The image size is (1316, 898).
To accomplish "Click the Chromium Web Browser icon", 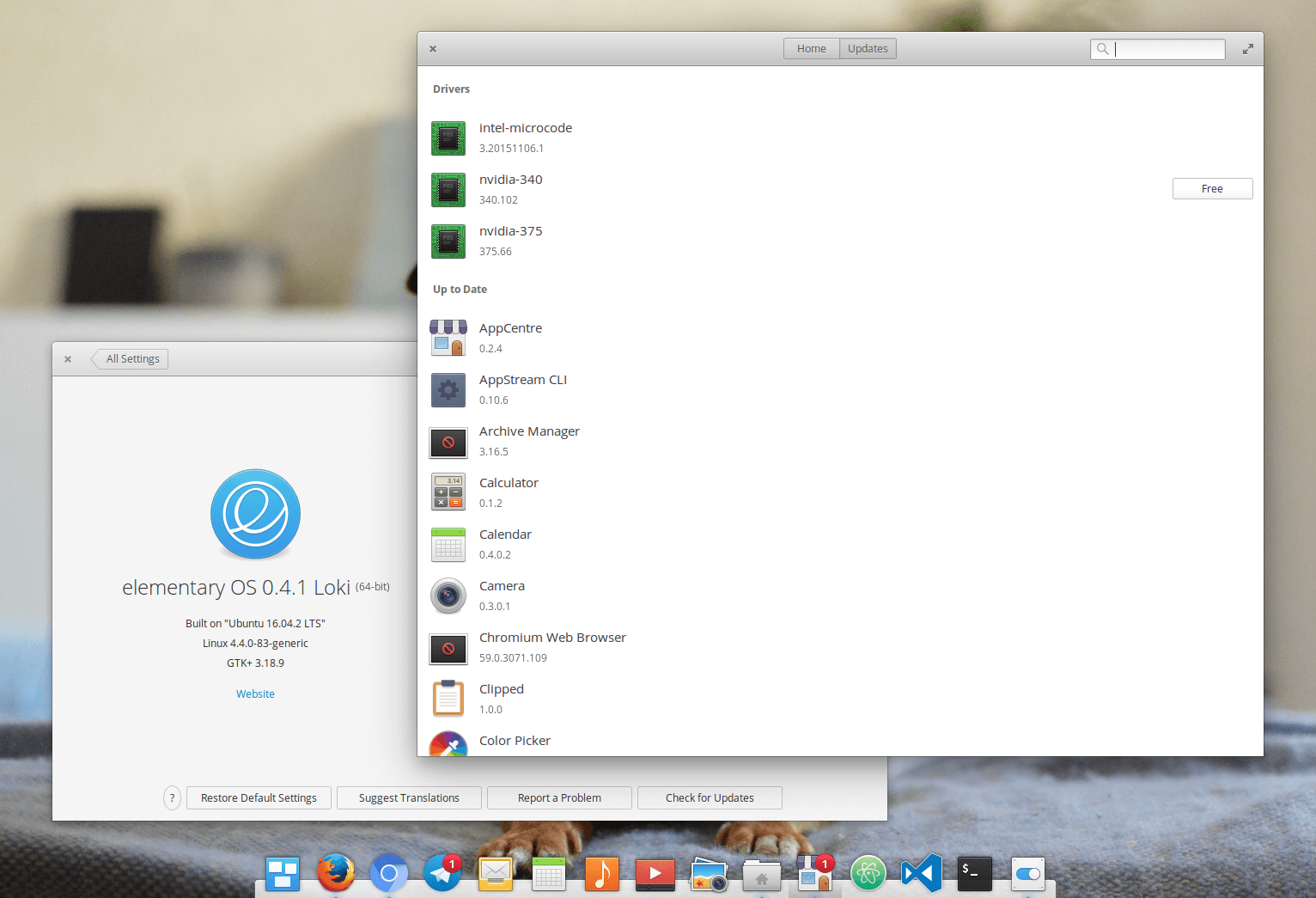I will (x=448, y=649).
